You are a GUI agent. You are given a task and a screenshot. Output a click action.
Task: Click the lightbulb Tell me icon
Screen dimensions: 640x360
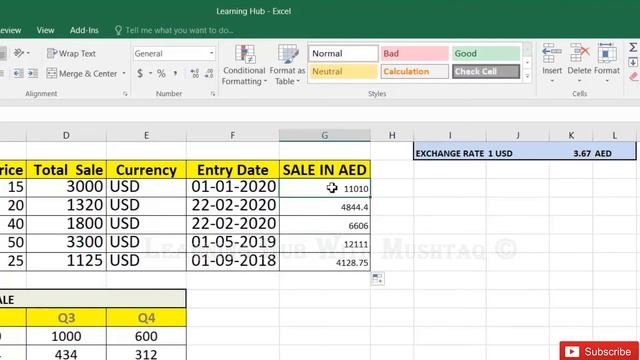click(x=118, y=30)
